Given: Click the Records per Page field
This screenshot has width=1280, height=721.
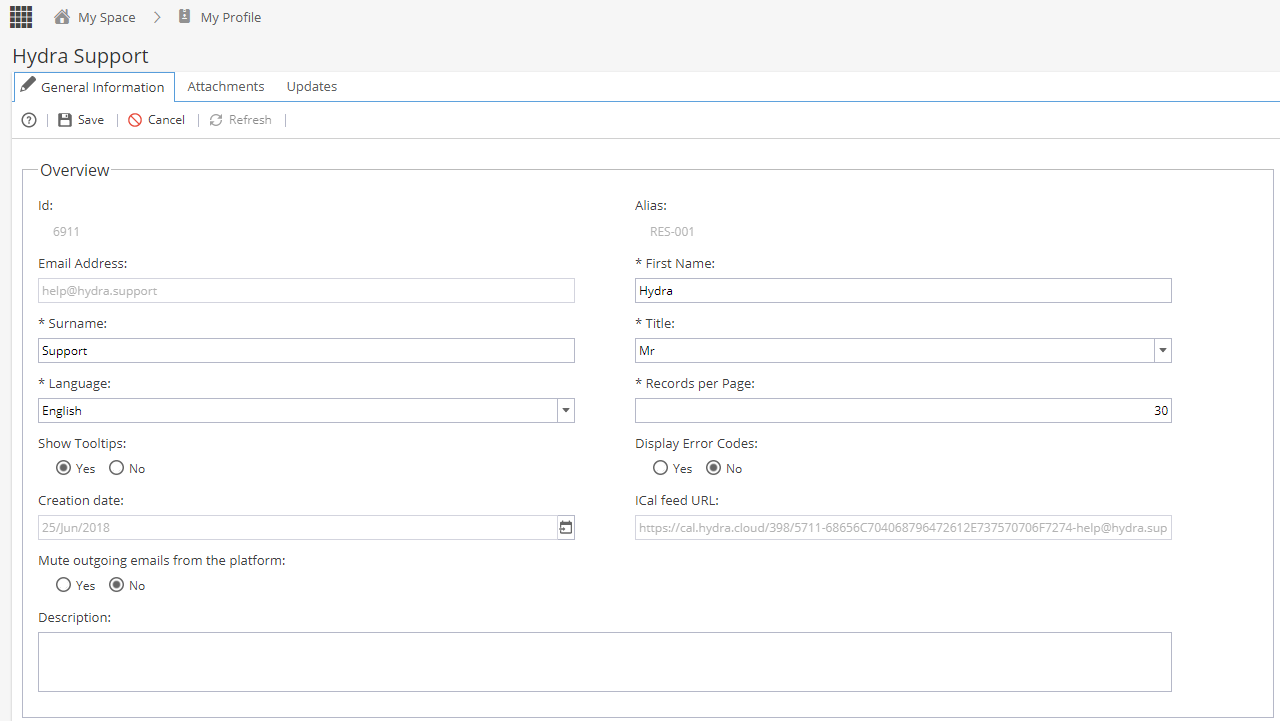Looking at the screenshot, I should 902,411.
